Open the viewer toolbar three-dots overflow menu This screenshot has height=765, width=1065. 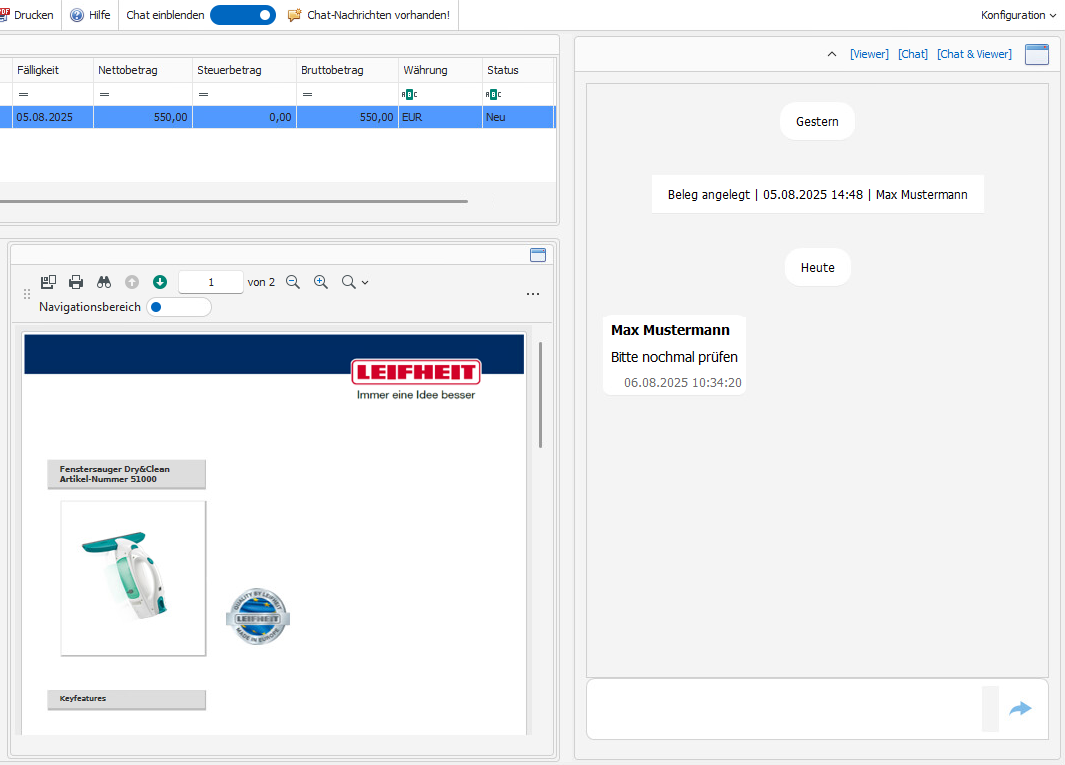[533, 294]
